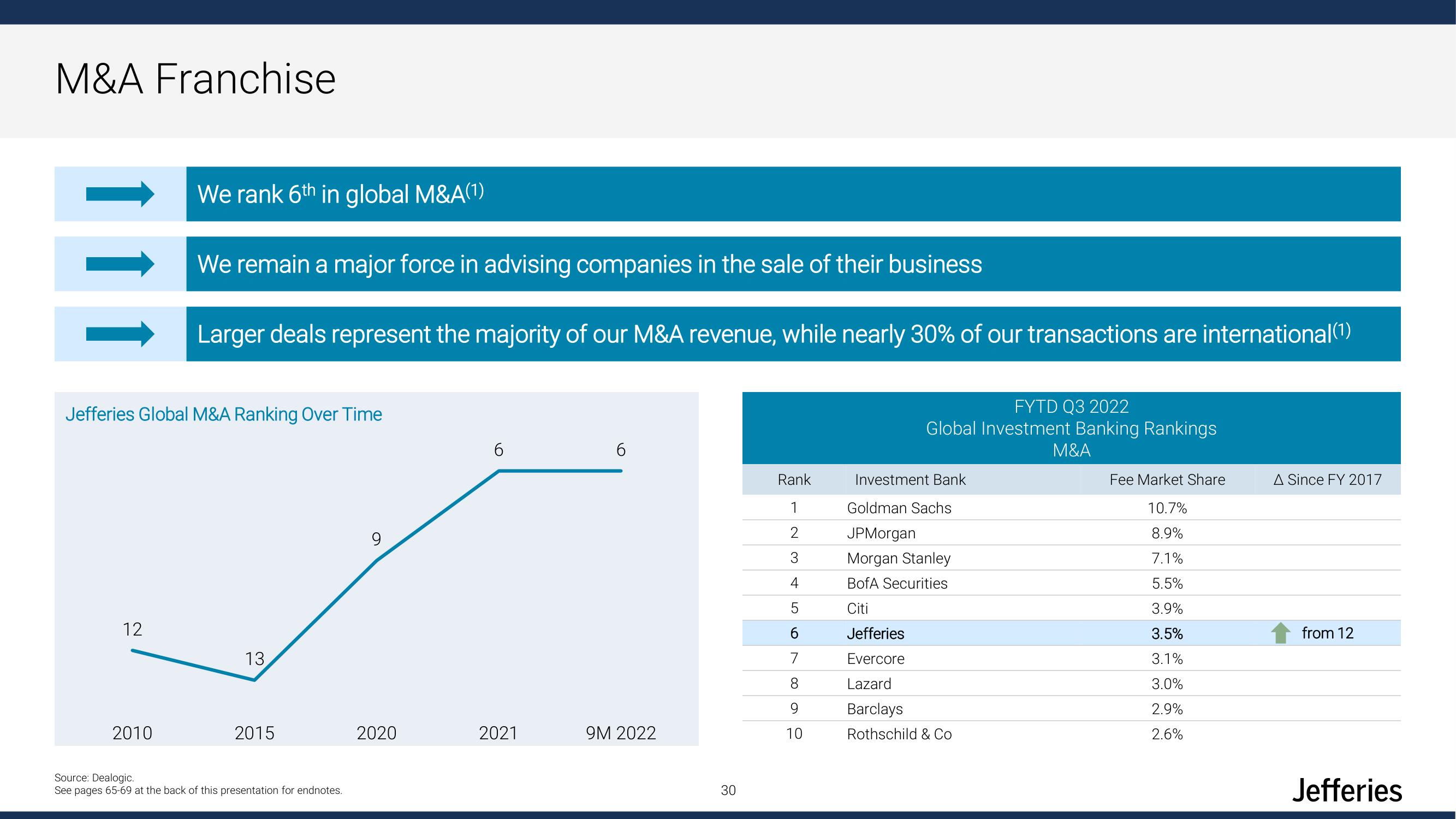Click the 'Jefferies Global M&A Ranking Over Time' chart title
The height and width of the screenshot is (819, 1456).
[224, 414]
